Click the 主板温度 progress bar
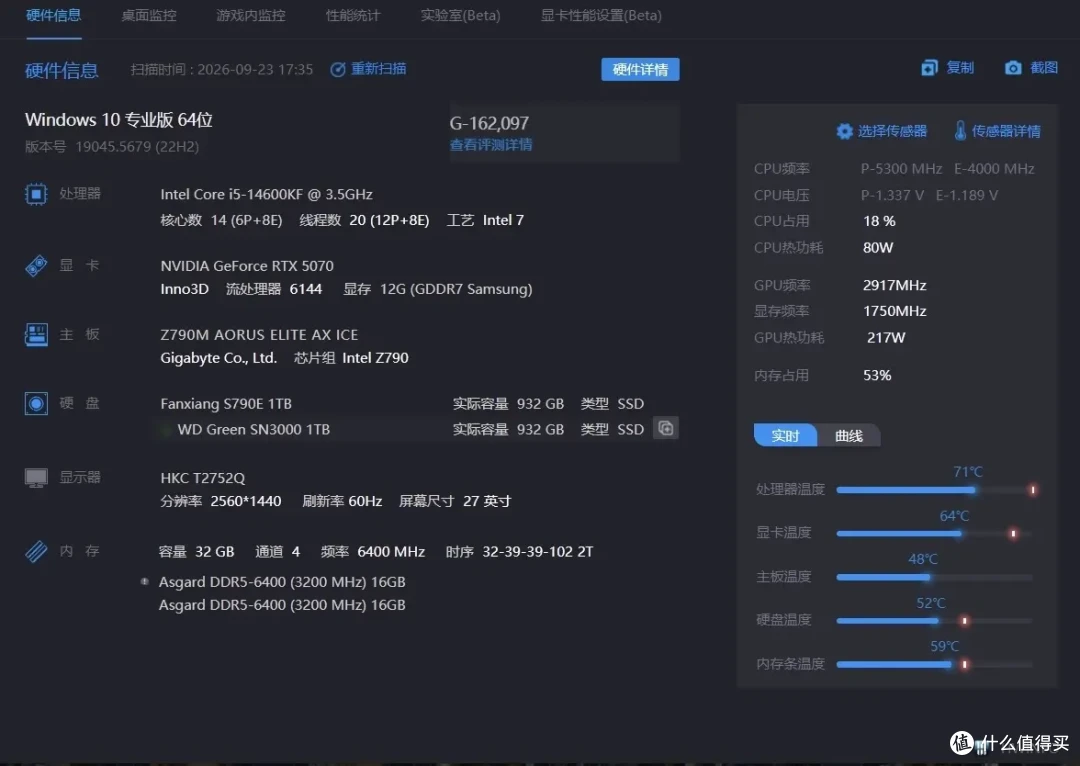 (935, 577)
